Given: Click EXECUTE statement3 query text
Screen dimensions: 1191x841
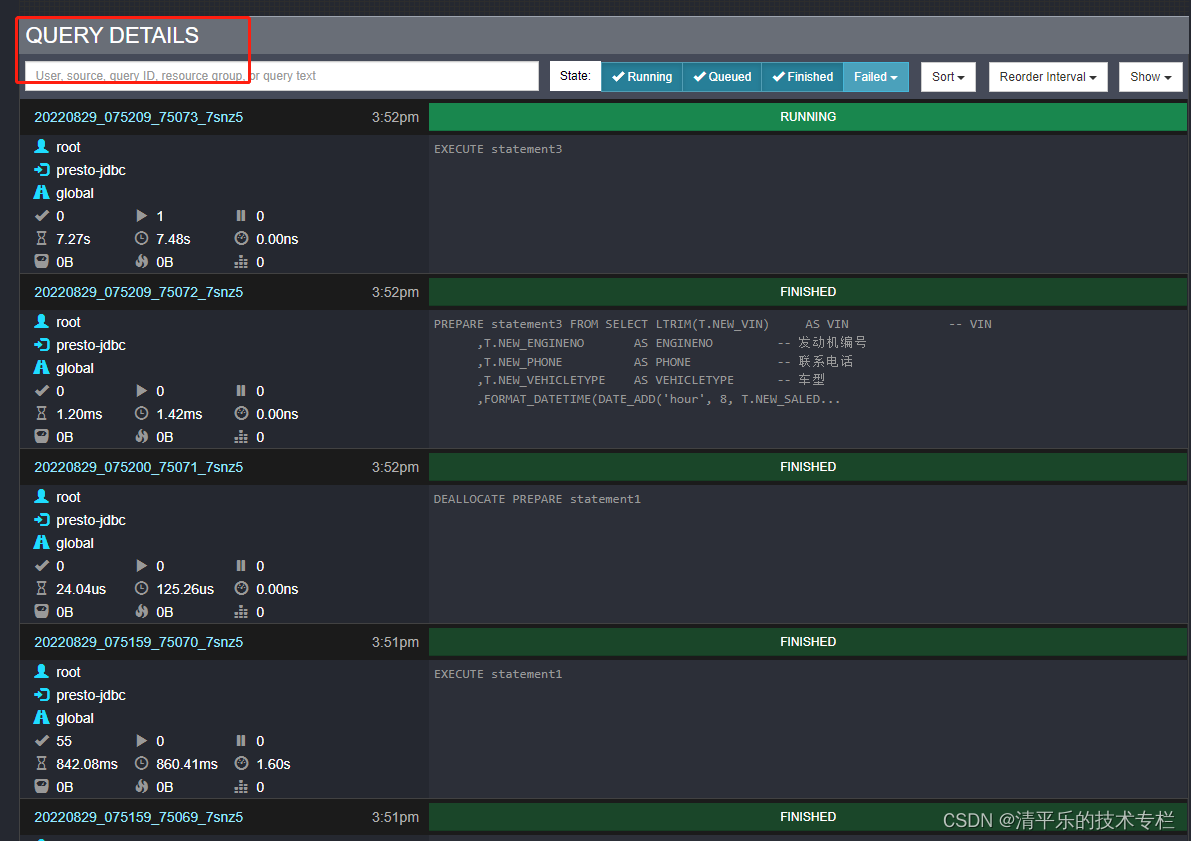Looking at the screenshot, I should click(498, 149).
